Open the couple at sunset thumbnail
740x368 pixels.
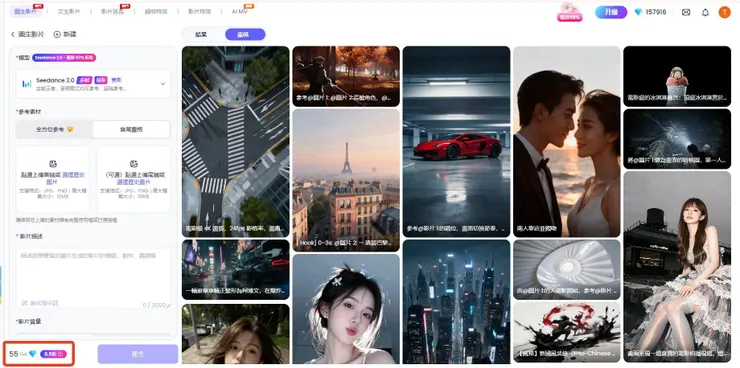(567, 142)
